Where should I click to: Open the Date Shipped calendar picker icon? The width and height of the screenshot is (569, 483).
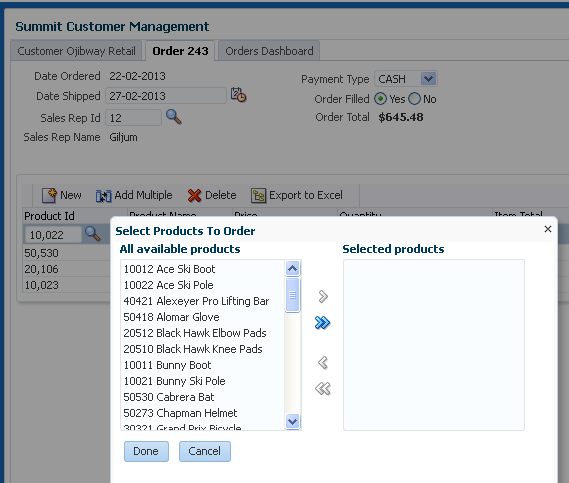pyautogui.click(x=238, y=95)
